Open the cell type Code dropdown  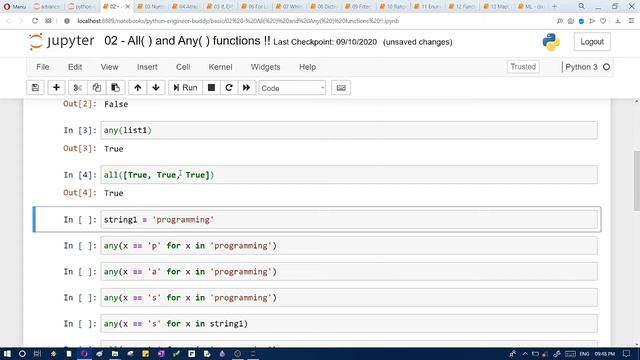[x=292, y=88]
